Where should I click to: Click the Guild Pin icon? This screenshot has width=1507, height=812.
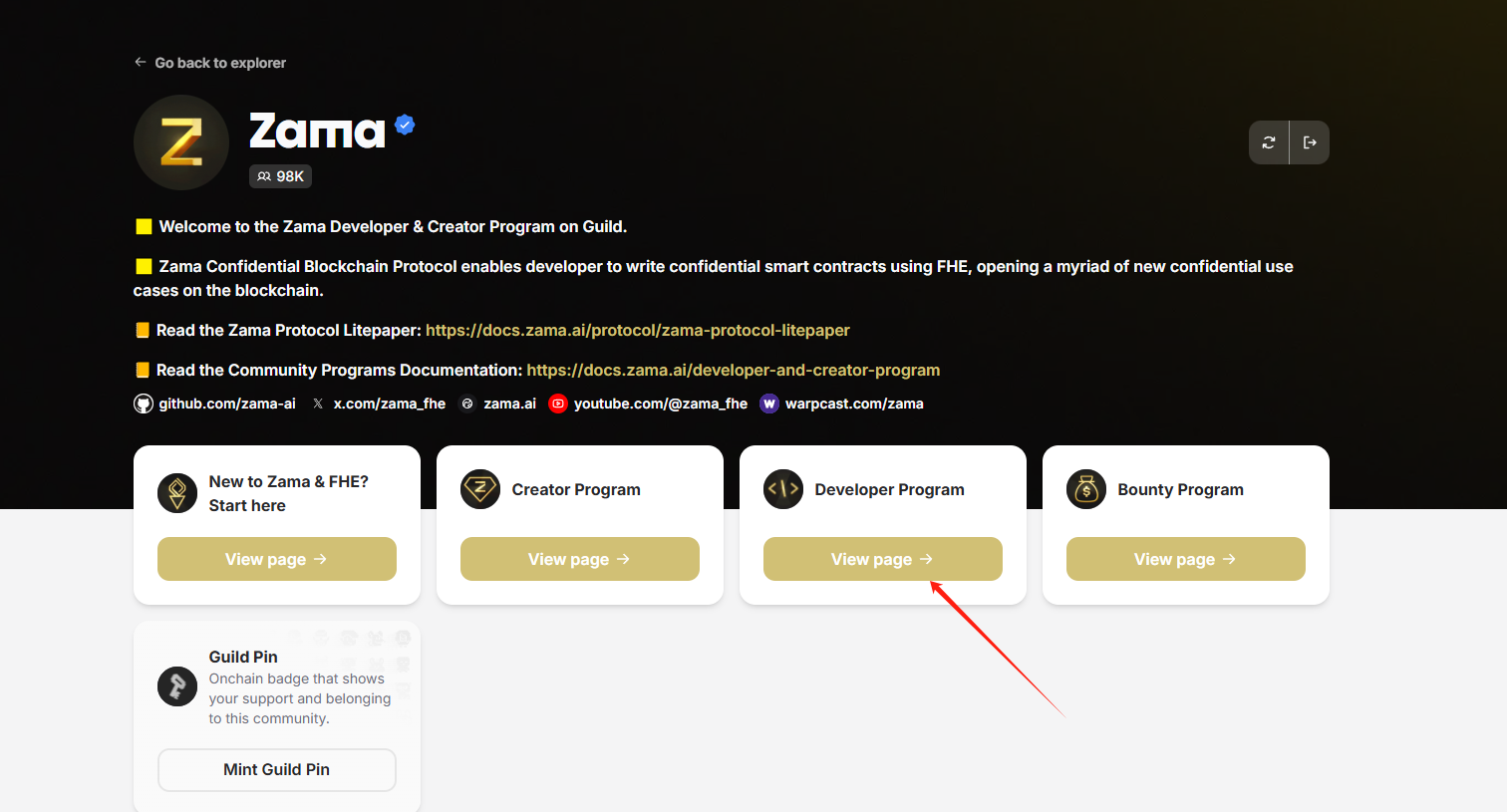[x=177, y=686]
